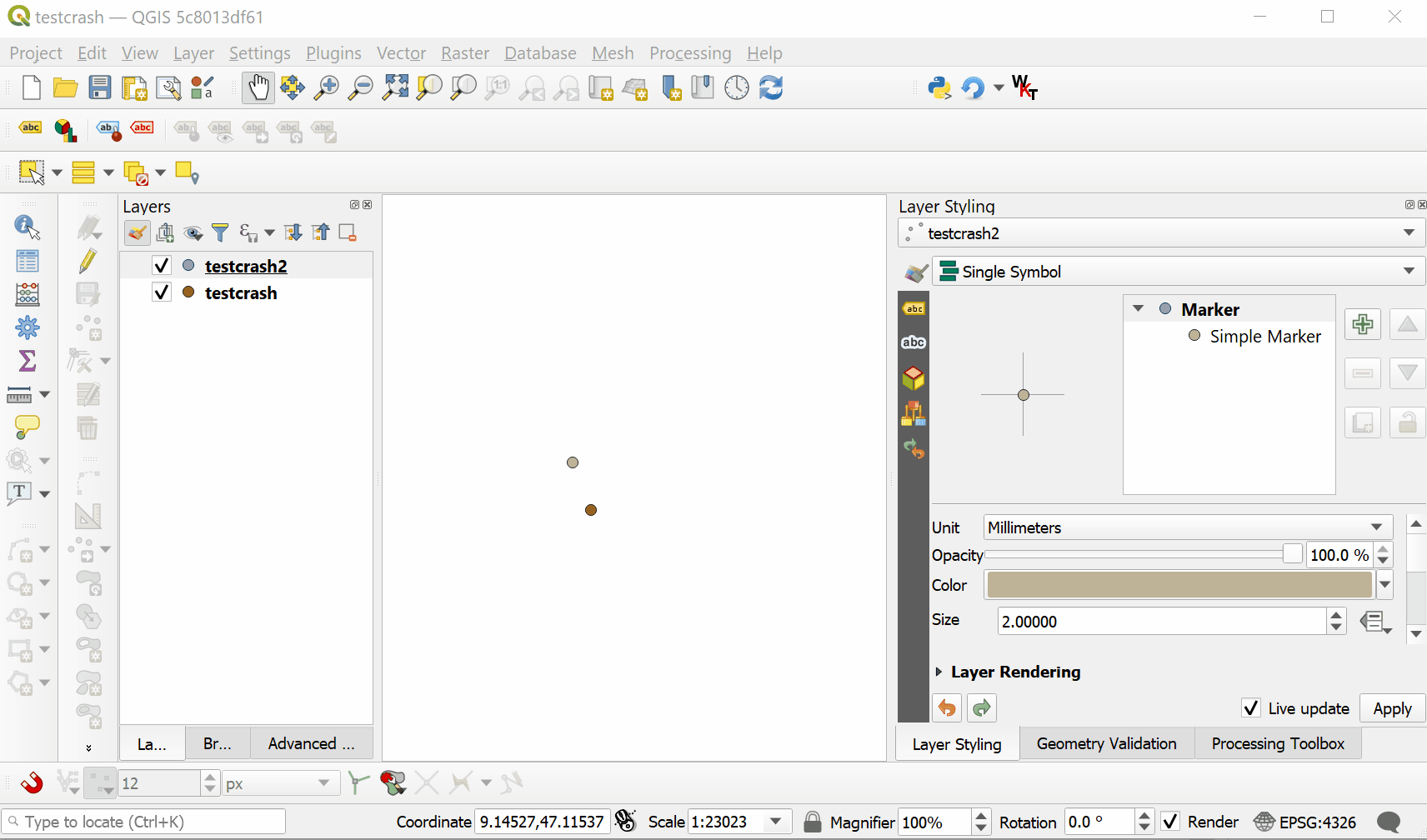This screenshot has width=1427, height=840.
Task: Toggle the Render checkbox in status bar
Action: point(1170,822)
